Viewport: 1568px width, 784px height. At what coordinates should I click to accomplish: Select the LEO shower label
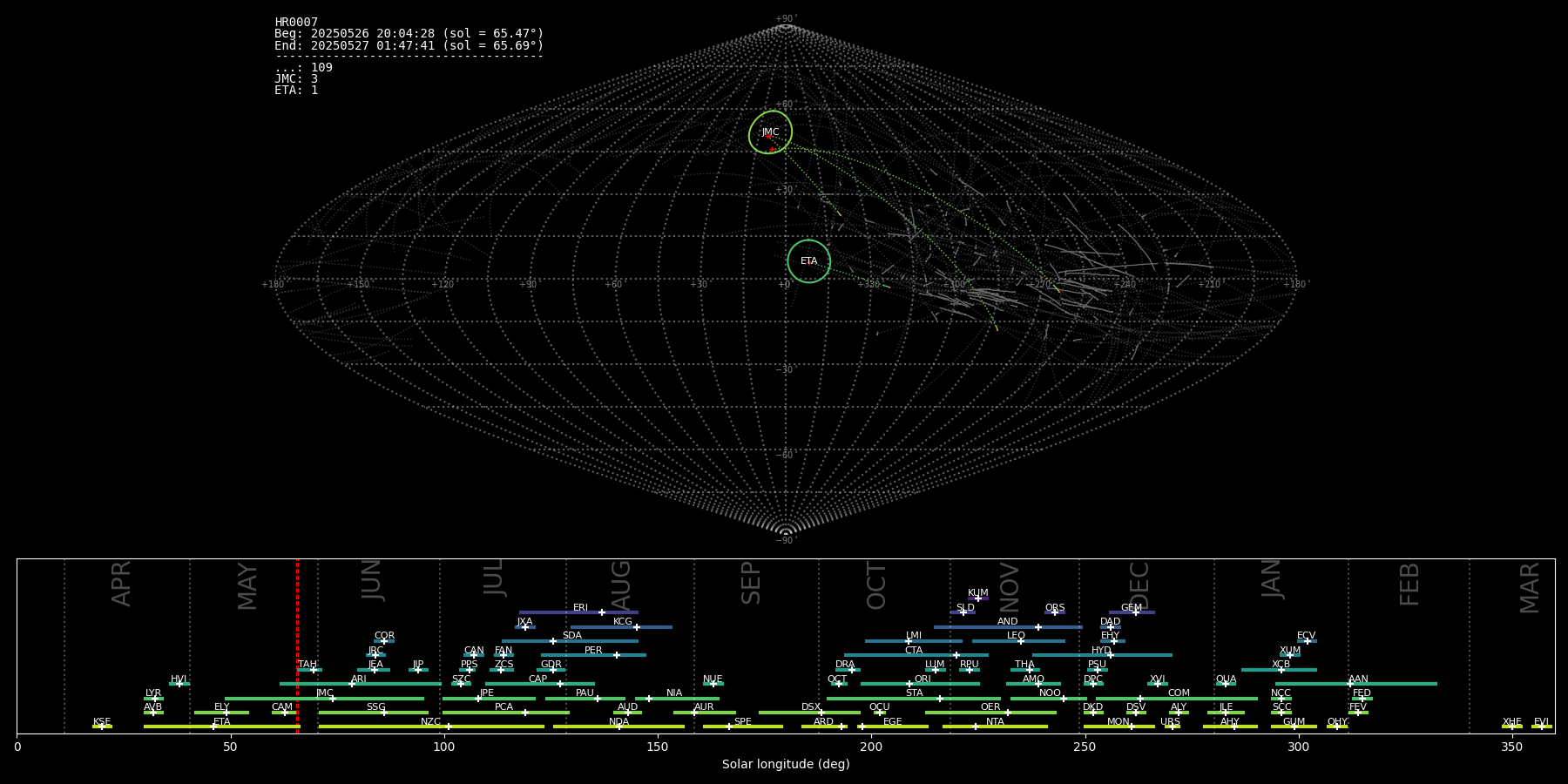pyautogui.click(x=1017, y=635)
